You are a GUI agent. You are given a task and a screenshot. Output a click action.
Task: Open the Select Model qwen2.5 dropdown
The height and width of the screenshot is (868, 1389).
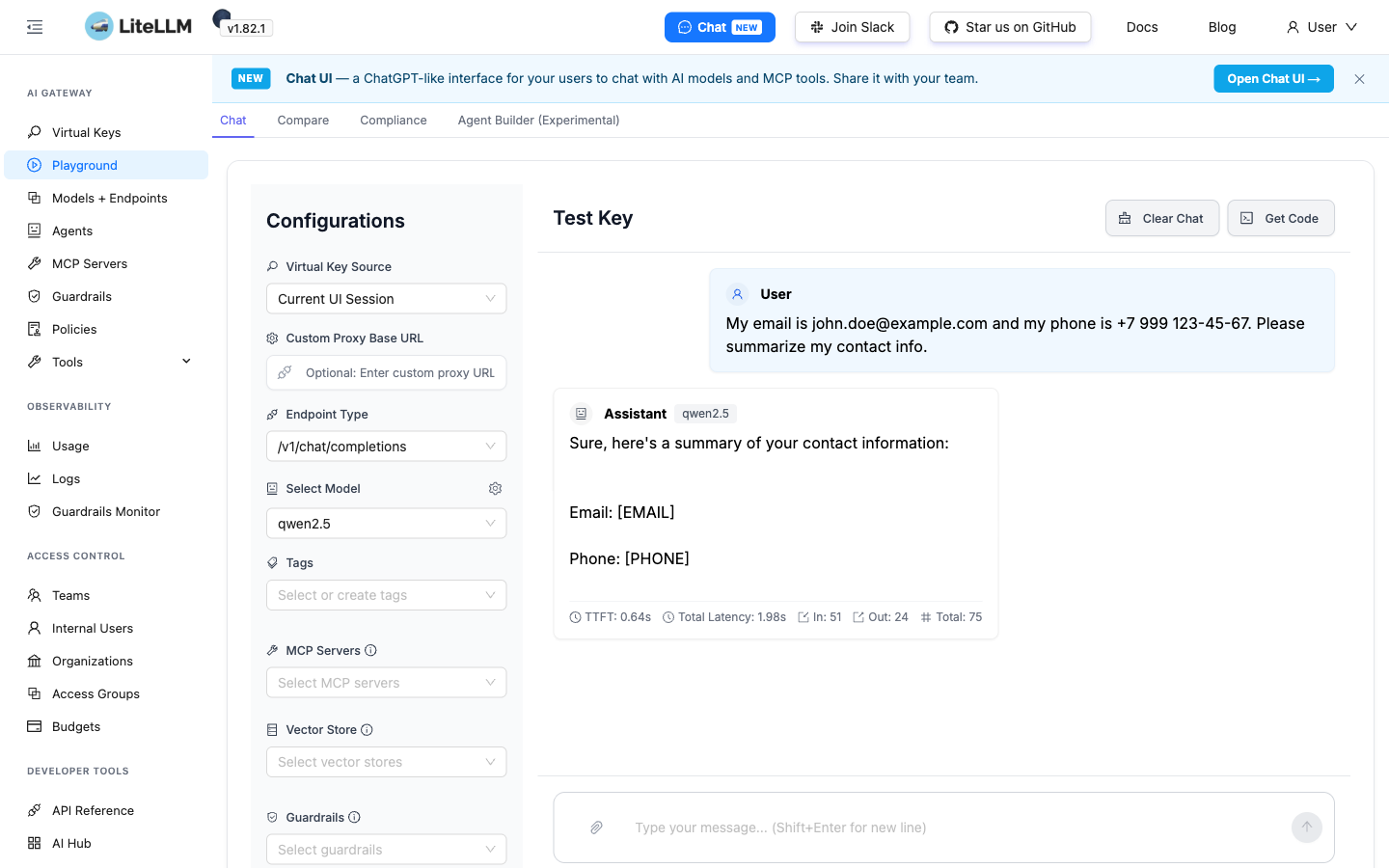point(386,524)
